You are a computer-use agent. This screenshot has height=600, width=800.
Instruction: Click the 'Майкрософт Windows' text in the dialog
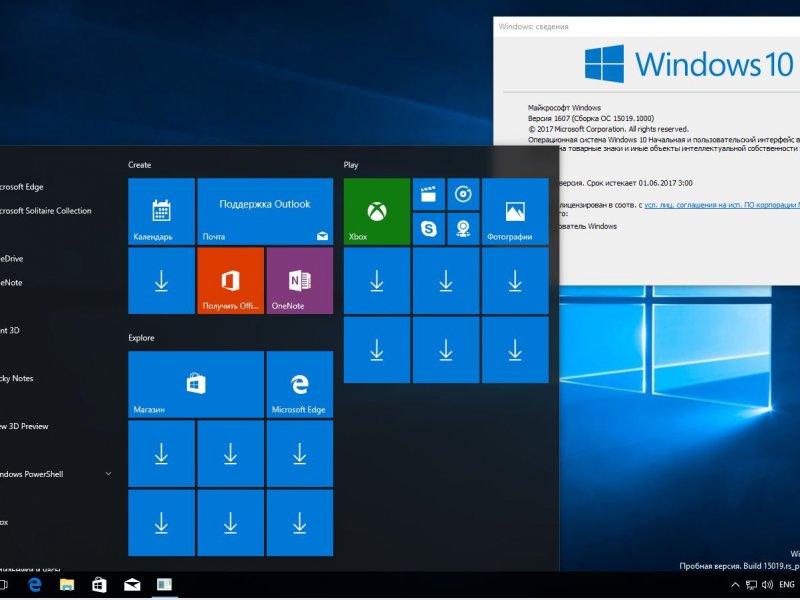[x=564, y=108]
